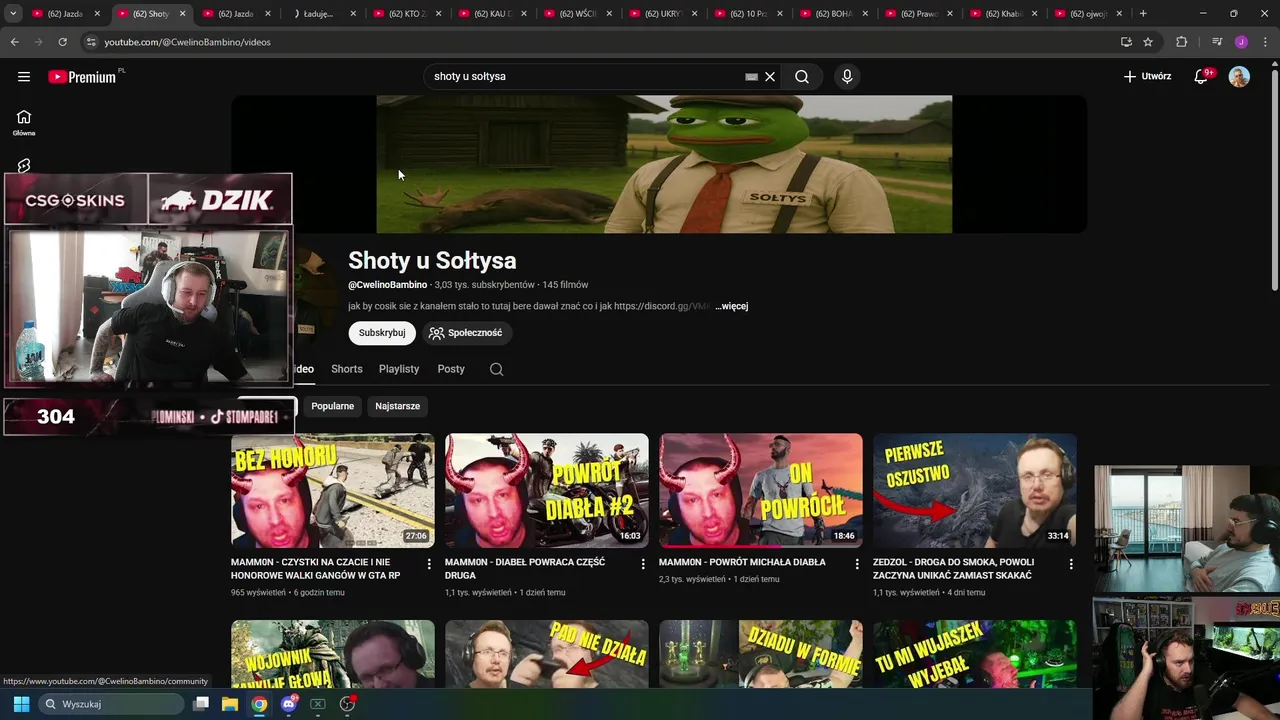Bookmark this page with the star icon
The height and width of the screenshot is (720, 1280).
pos(1148,42)
